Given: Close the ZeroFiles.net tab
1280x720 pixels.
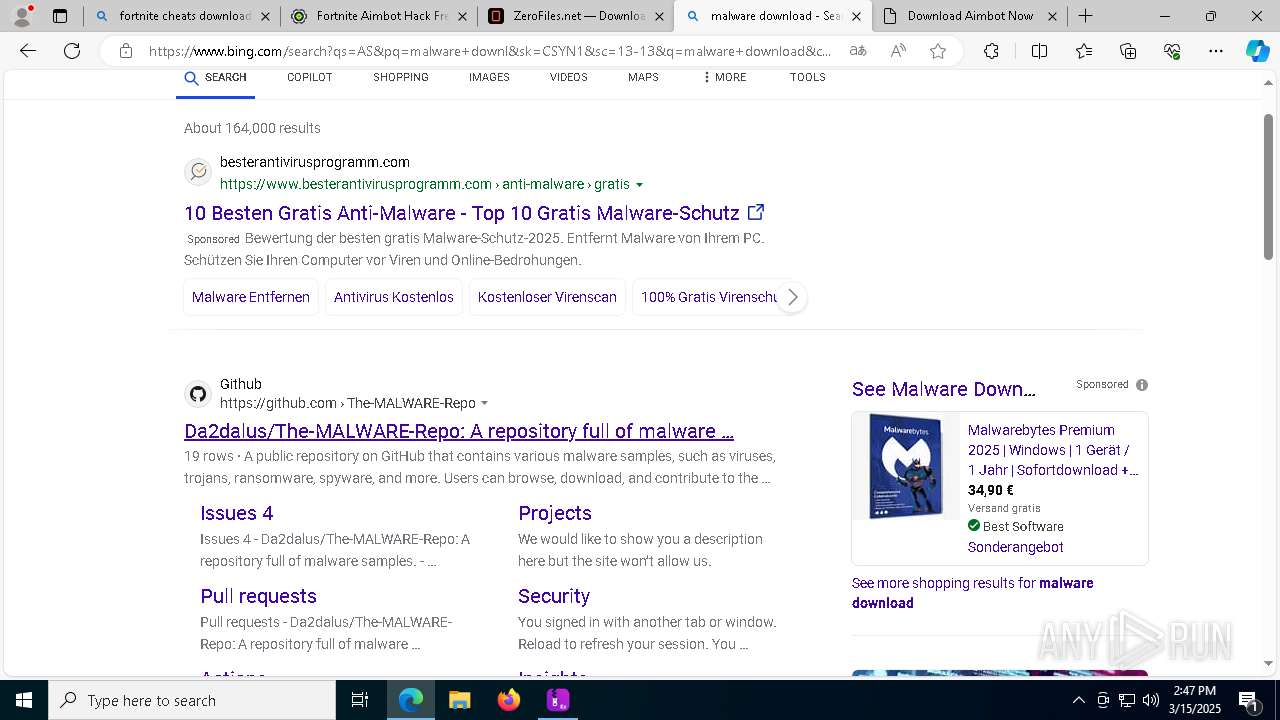Looking at the screenshot, I should click(x=659, y=16).
